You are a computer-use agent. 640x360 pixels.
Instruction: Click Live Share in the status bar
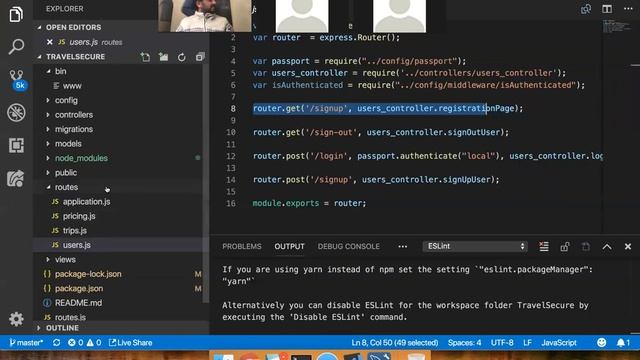click(131, 342)
